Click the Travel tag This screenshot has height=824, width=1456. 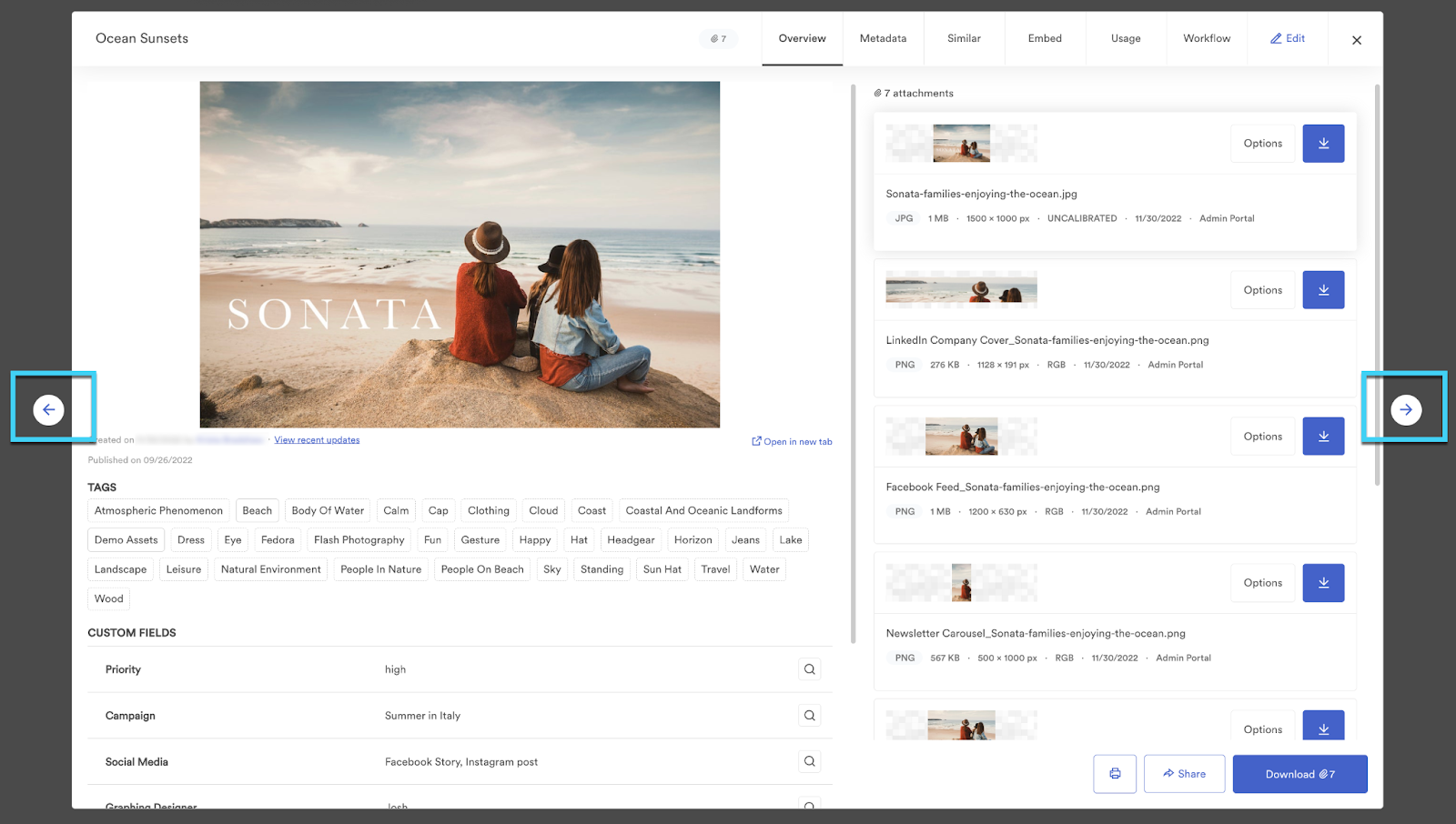[x=715, y=569]
